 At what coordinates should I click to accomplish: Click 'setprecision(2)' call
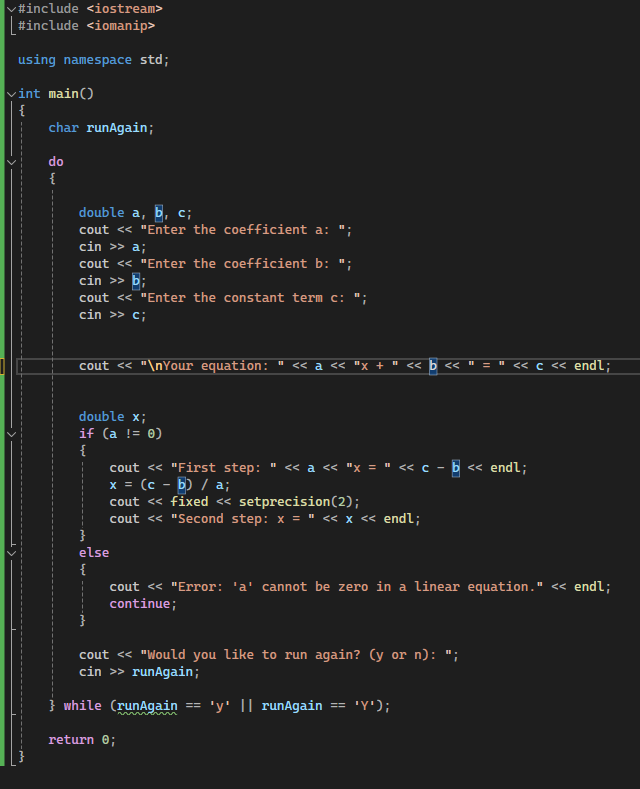click(295, 502)
